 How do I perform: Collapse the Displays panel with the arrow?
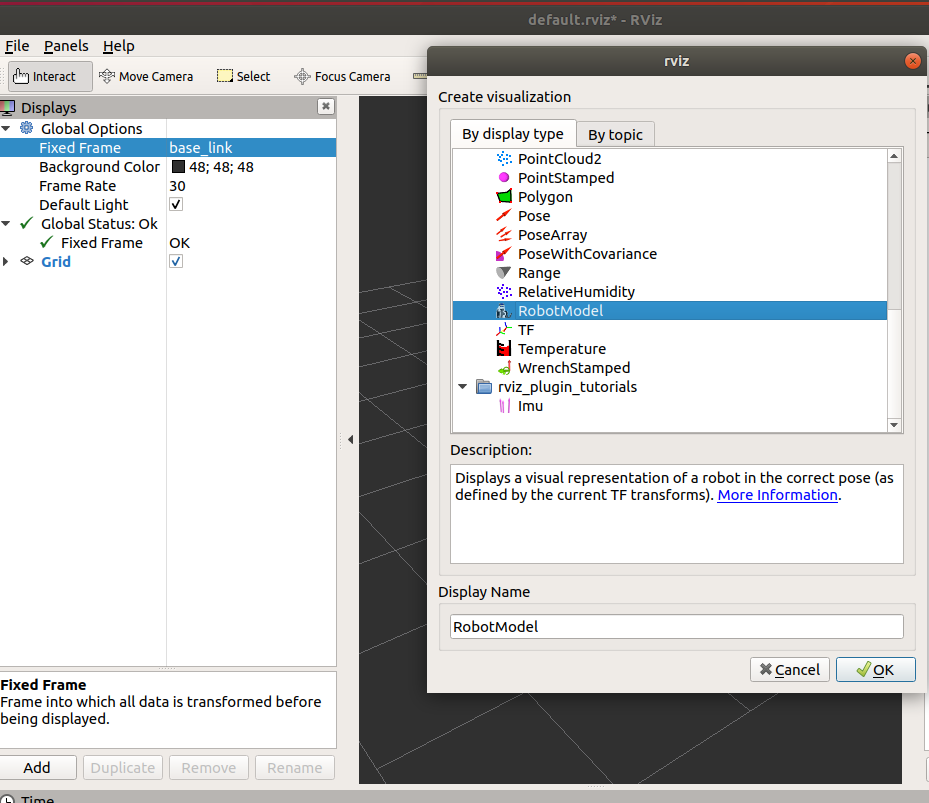point(351,439)
